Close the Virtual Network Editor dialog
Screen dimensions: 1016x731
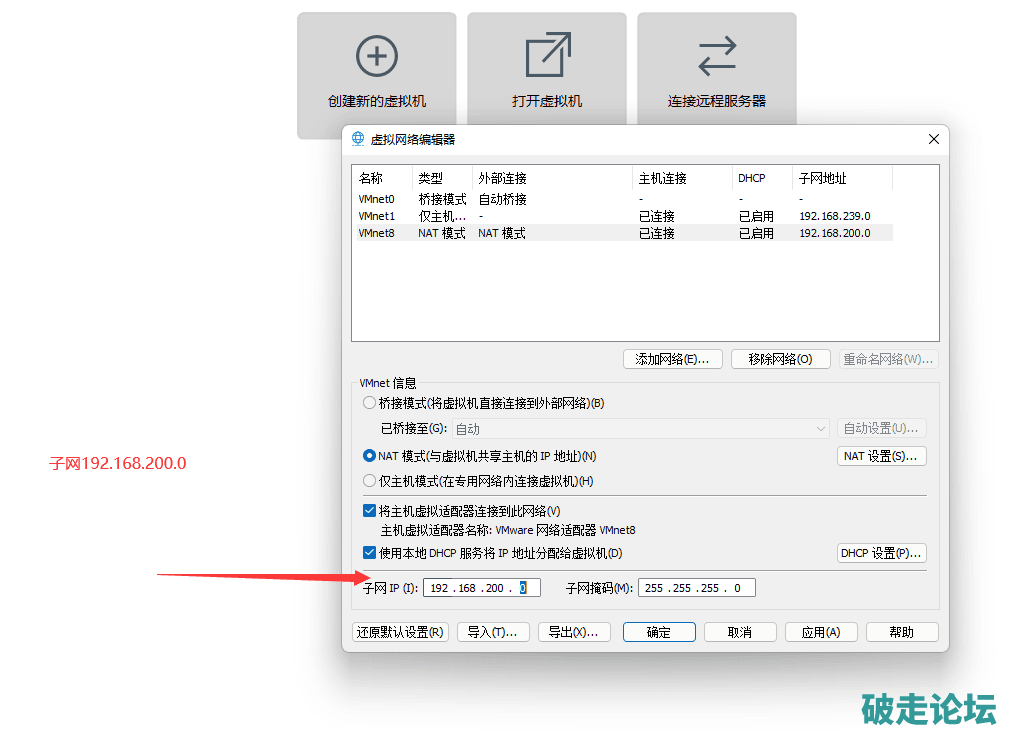[934, 139]
